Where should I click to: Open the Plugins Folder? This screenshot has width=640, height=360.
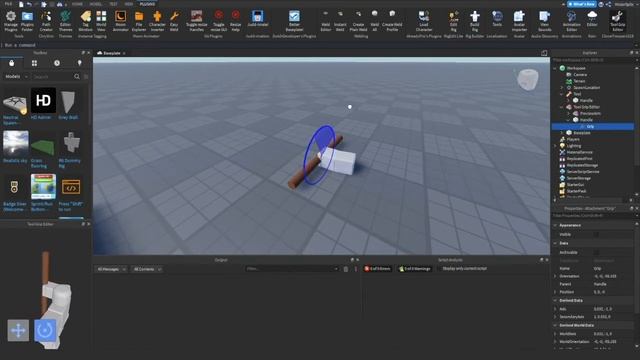(x=27, y=21)
